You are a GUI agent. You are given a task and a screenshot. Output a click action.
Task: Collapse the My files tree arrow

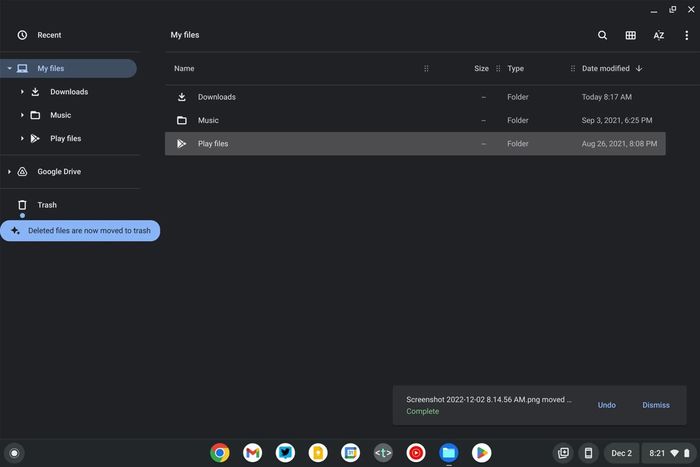9,68
